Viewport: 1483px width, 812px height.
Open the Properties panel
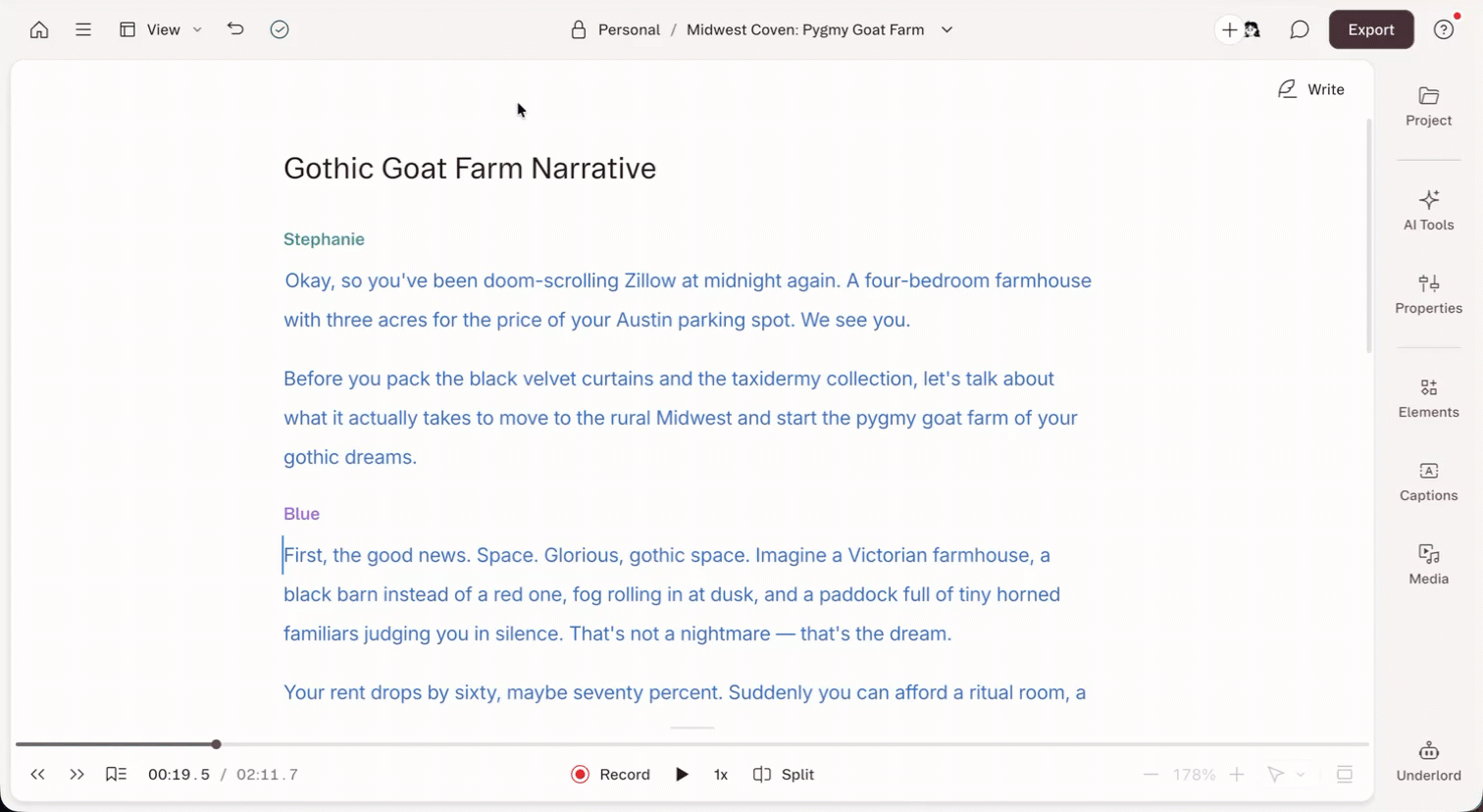coord(1428,293)
